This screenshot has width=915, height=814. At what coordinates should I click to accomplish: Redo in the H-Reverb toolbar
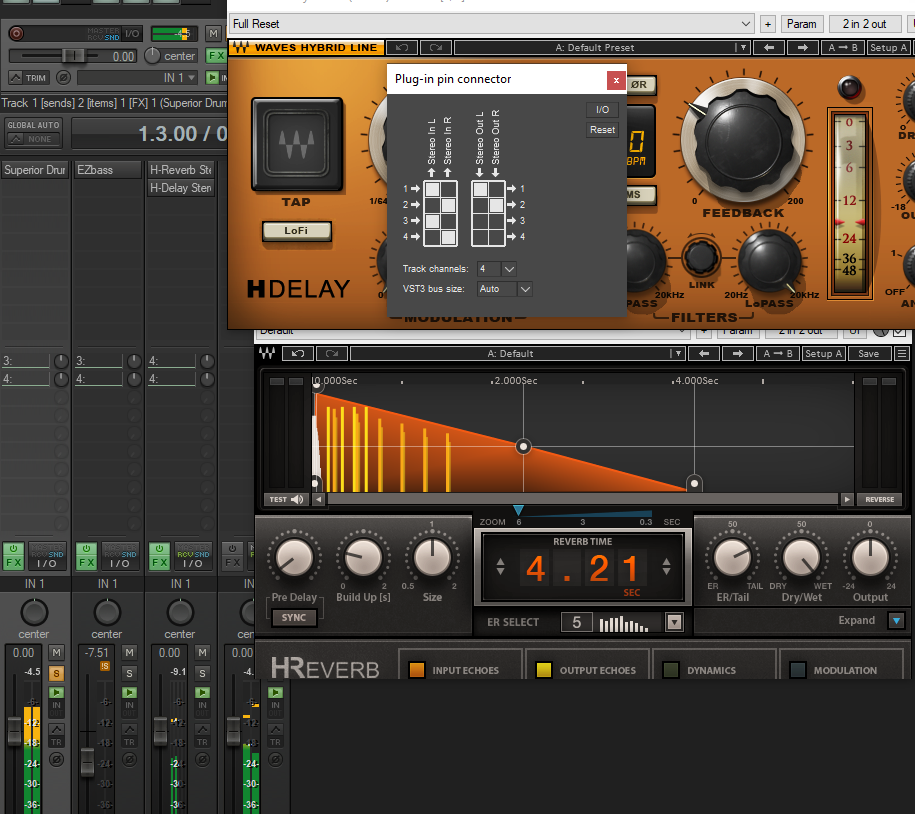pos(332,354)
